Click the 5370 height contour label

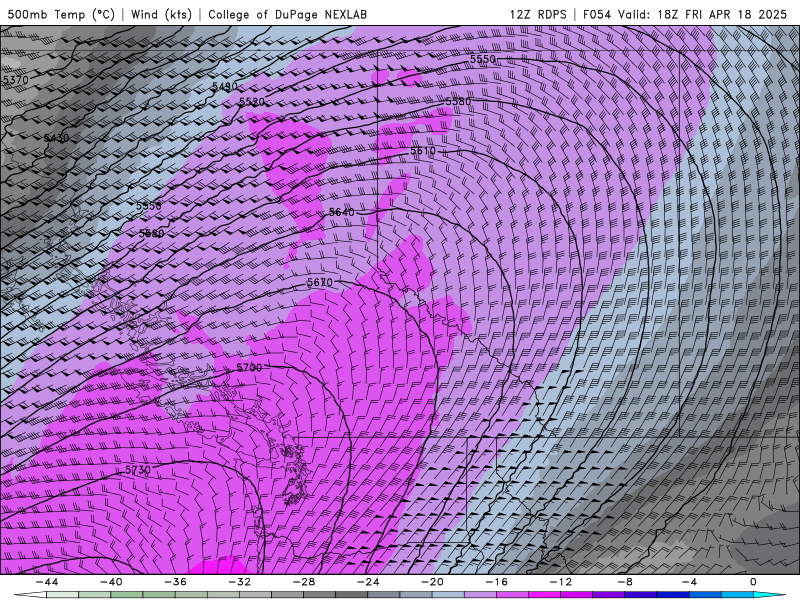point(15,80)
